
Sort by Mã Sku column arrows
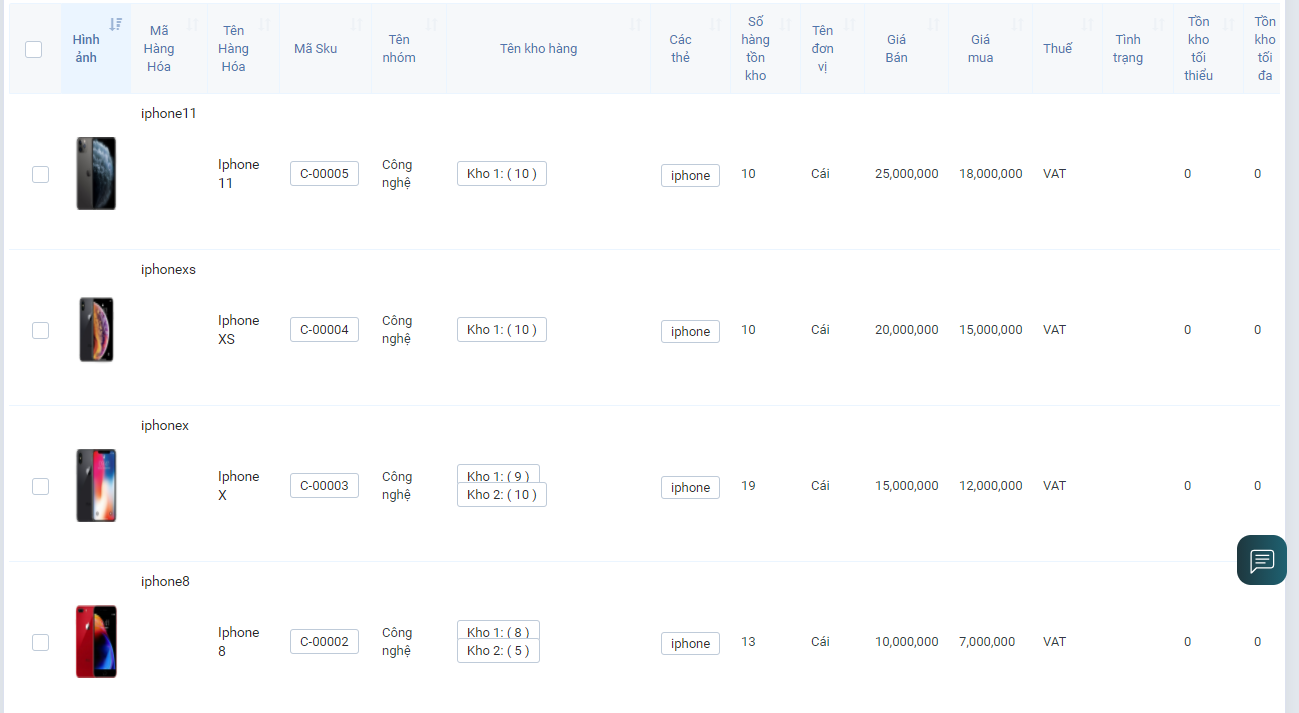coord(357,24)
